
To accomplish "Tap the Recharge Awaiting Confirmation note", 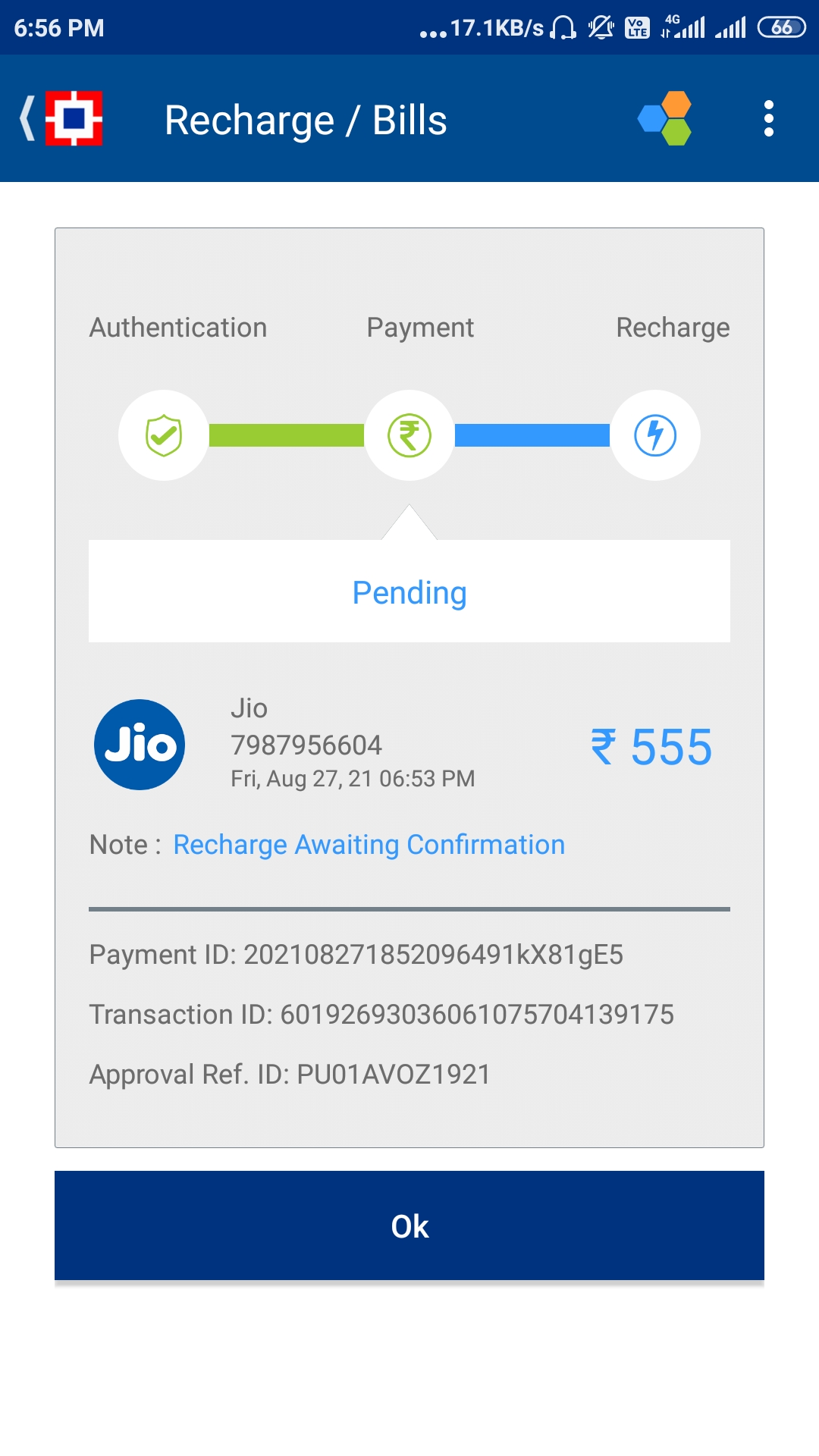I will (x=369, y=845).
